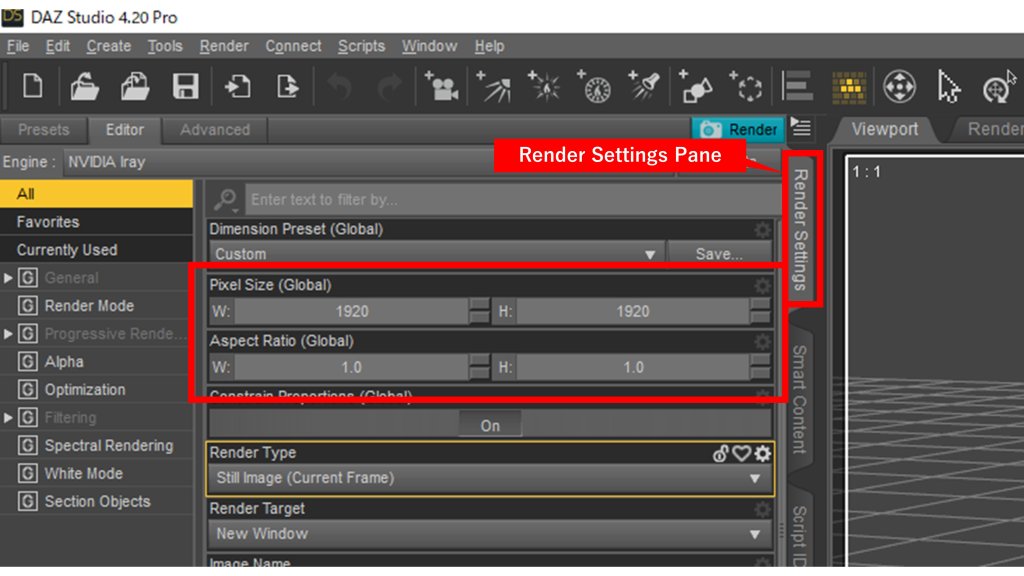The image size is (1024, 576).
Task: Open the Render Type dropdown
Action: click(490, 478)
